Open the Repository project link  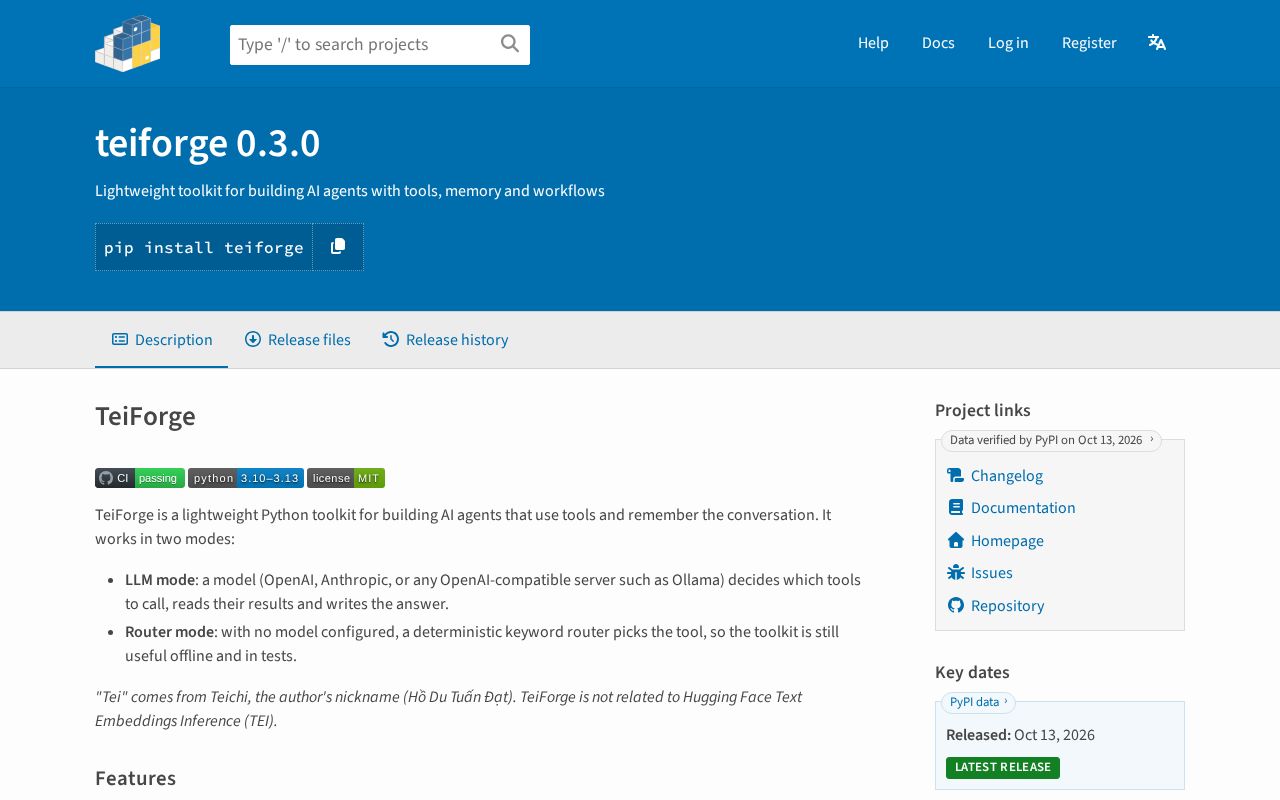[x=1007, y=606]
